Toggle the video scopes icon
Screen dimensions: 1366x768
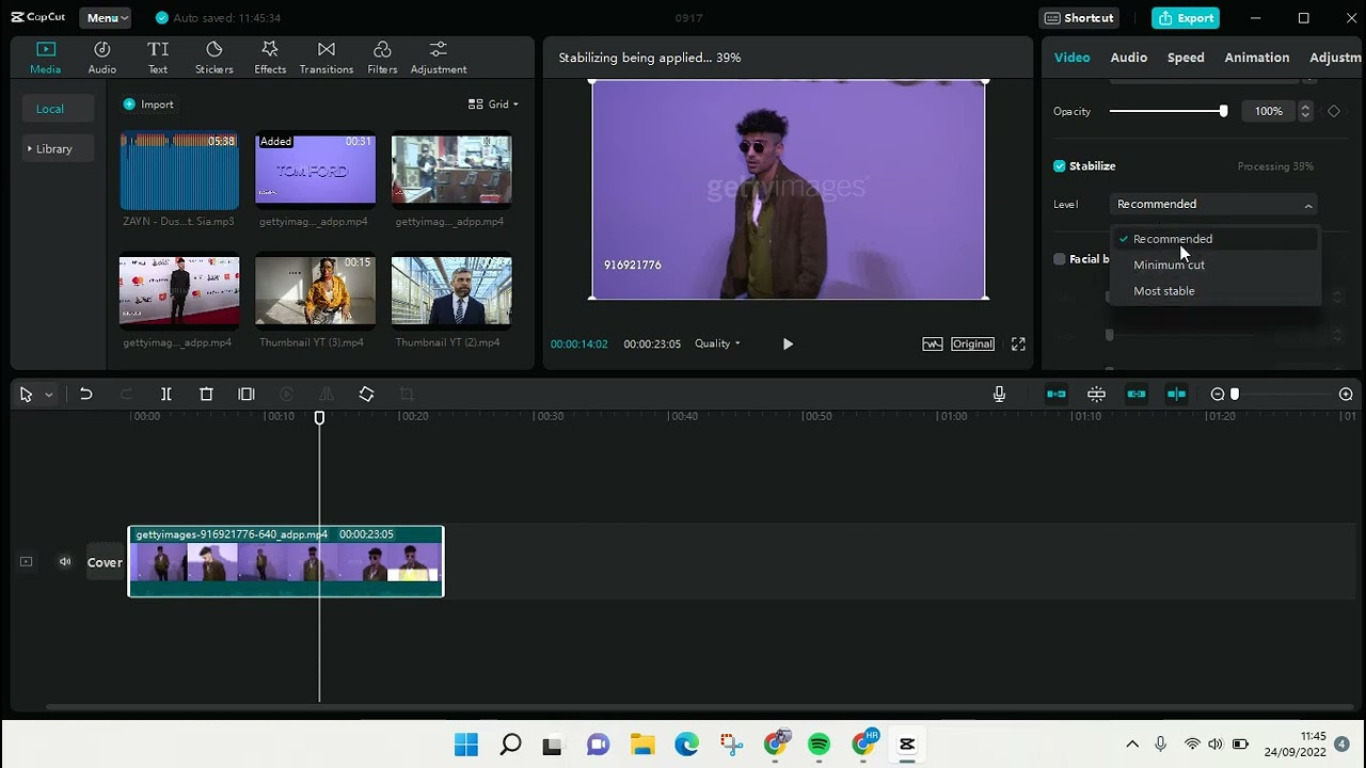pyautogui.click(x=932, y=344)
